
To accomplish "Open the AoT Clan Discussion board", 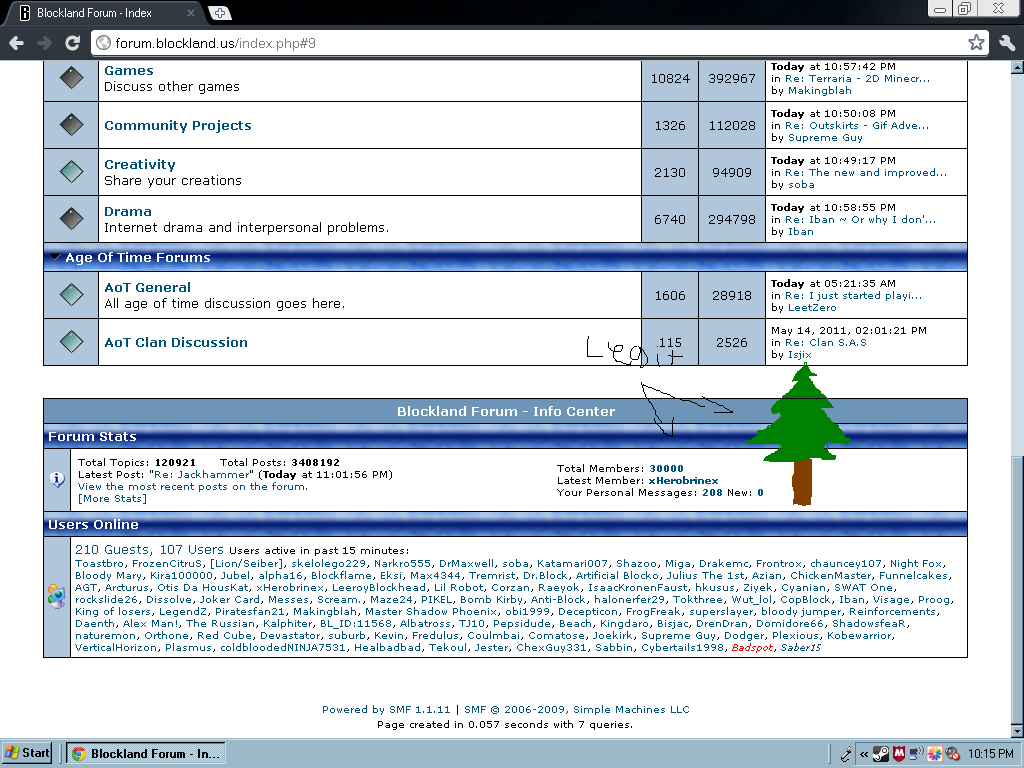I will tap(176, 342).
